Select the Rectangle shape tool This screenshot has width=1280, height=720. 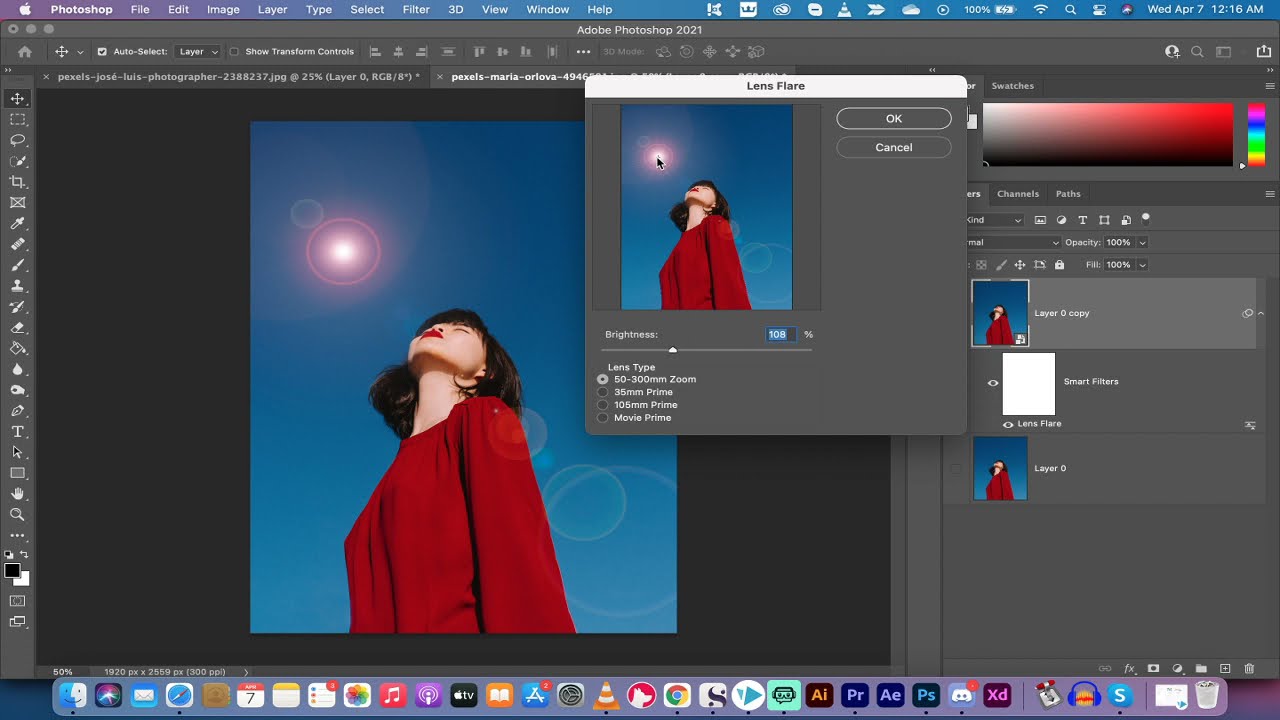(x=17, y=473)
